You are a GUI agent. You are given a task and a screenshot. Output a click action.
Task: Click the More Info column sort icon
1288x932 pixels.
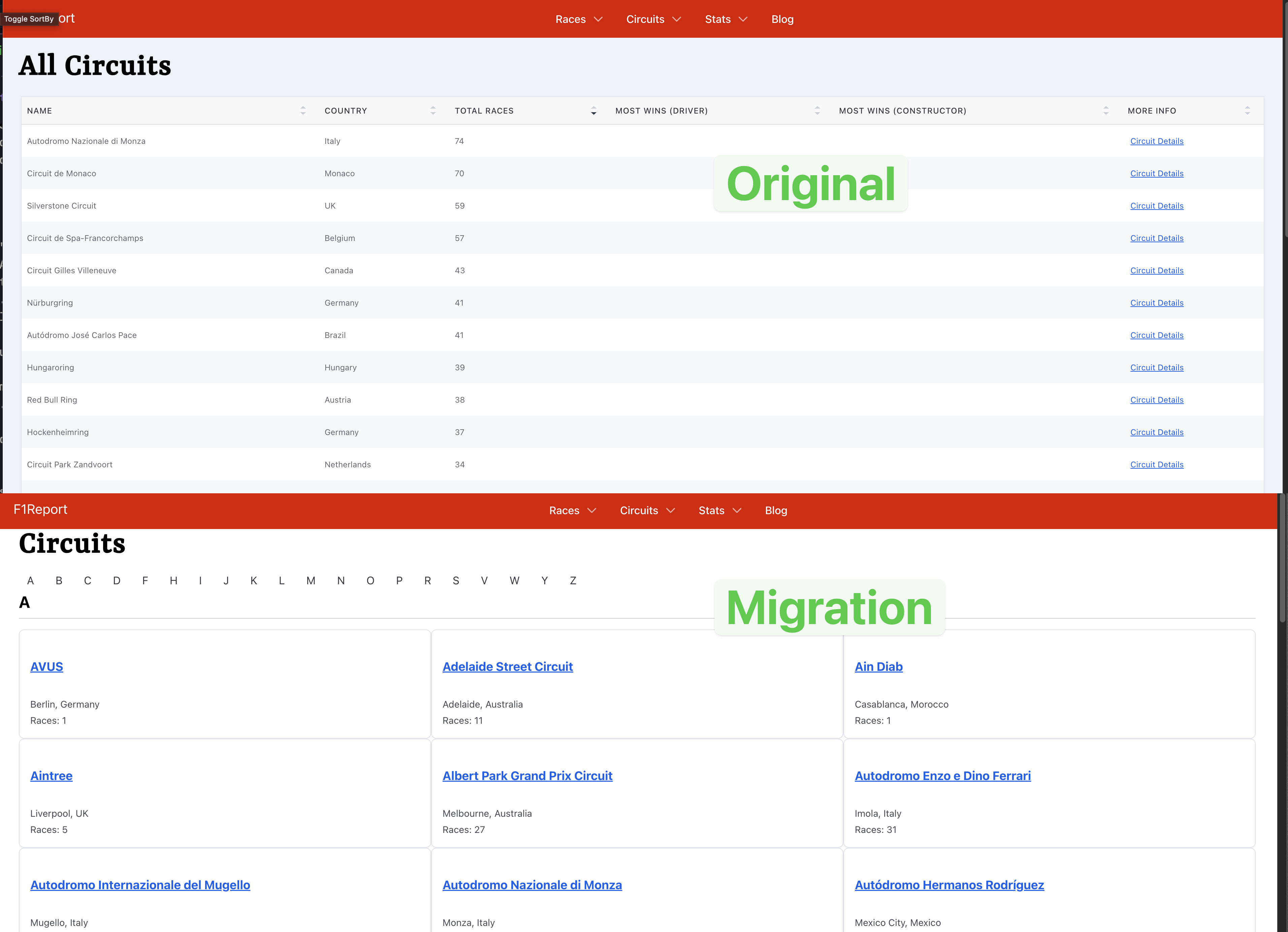coord(1247,111)
